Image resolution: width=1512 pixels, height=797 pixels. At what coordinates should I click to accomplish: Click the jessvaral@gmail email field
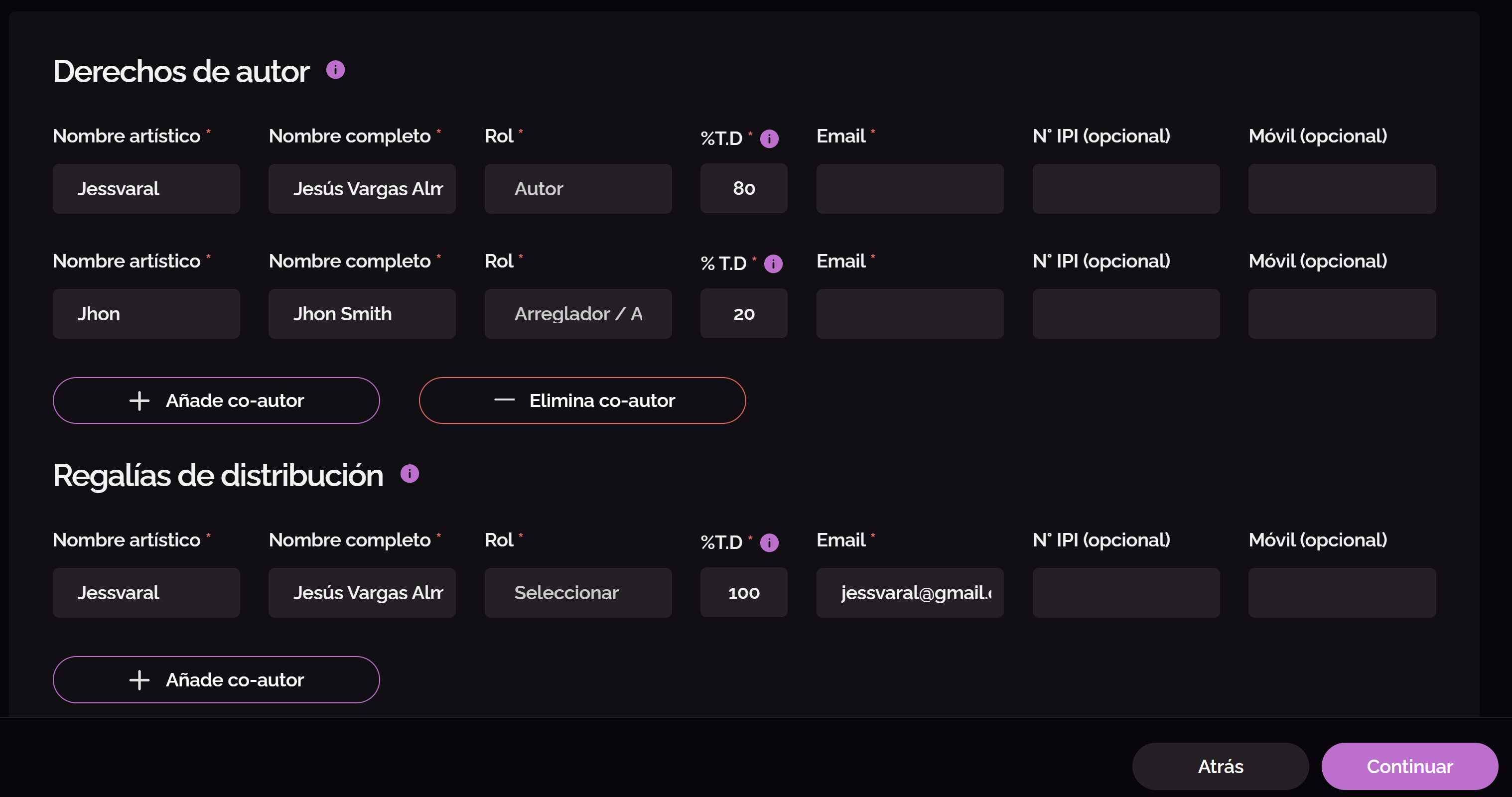(909, 592)
